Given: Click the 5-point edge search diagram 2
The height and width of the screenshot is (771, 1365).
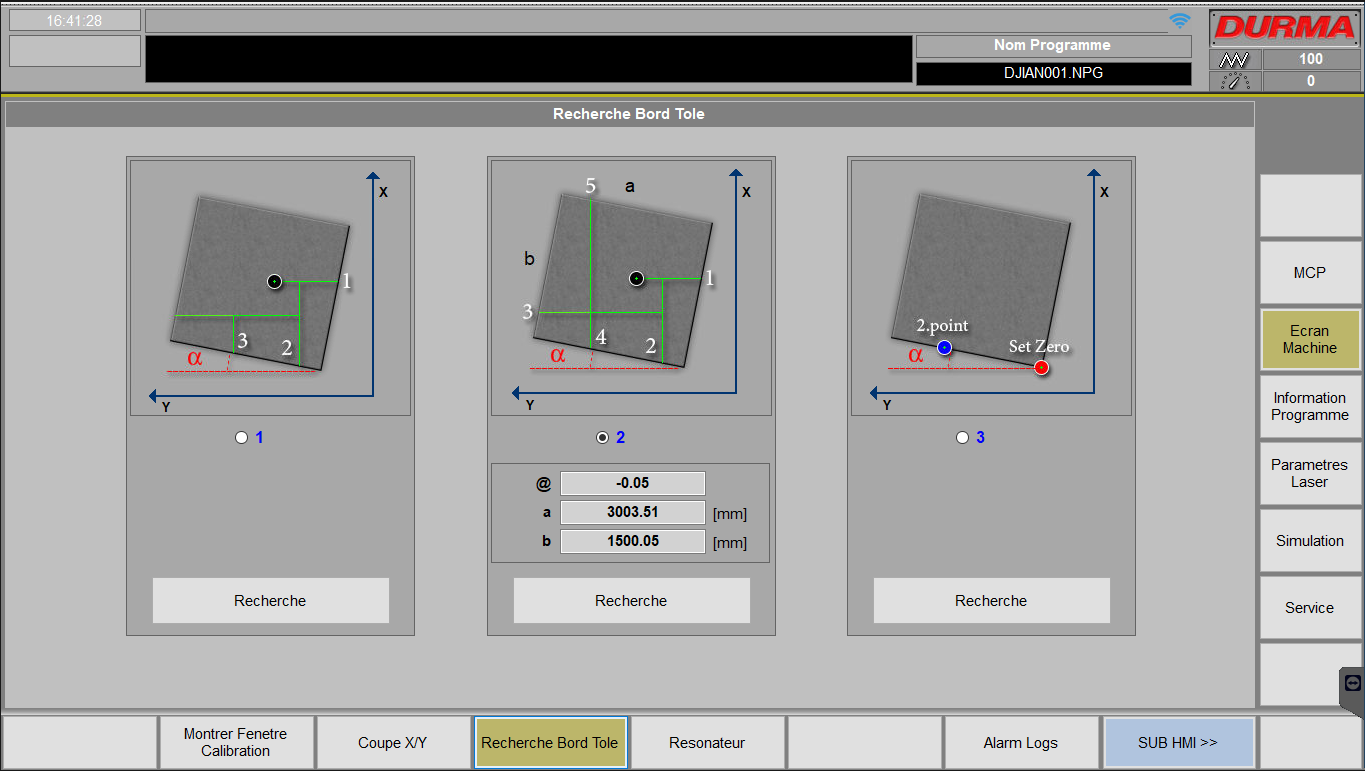Looking at the screenshot, I should tap(631, 287).
